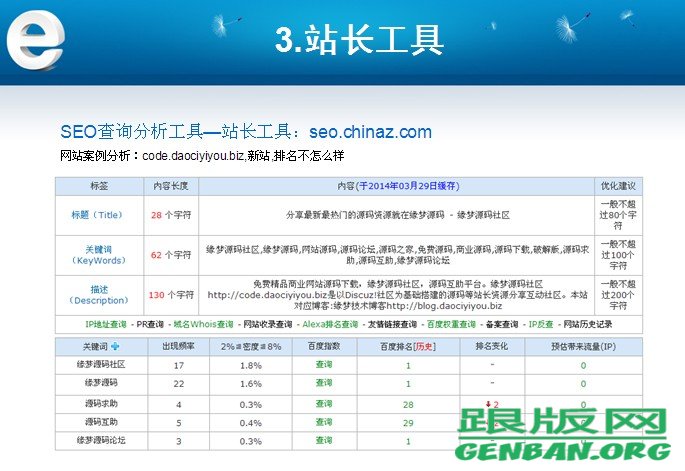
Task: Open the PR查询 link
Action: (150, 324)
